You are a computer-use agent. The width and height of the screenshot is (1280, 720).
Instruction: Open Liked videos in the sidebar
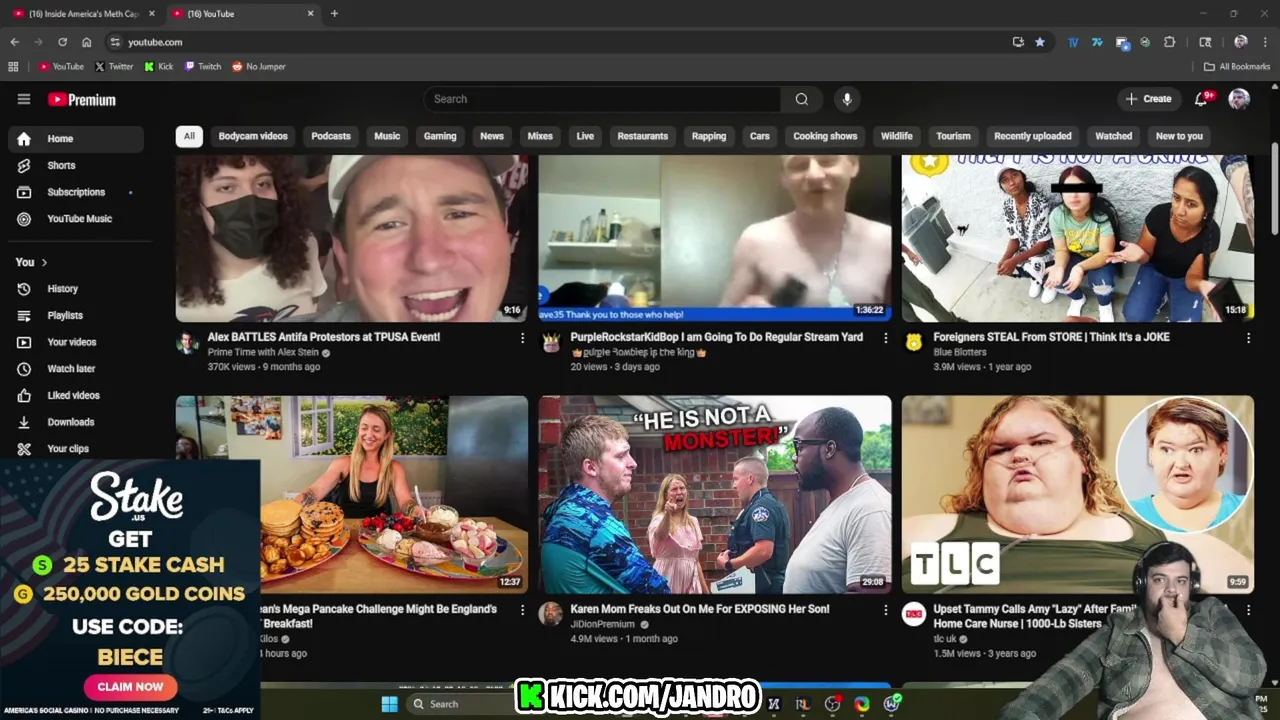pyautogui.click(x=76, y=395)
